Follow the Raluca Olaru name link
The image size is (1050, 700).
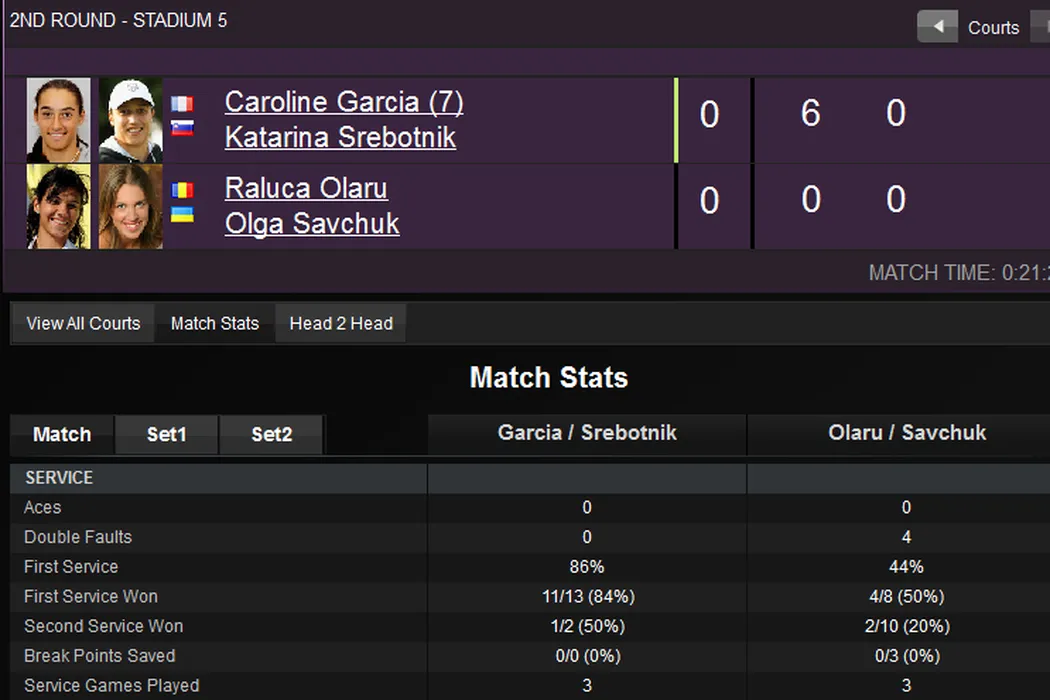point(306,188)
